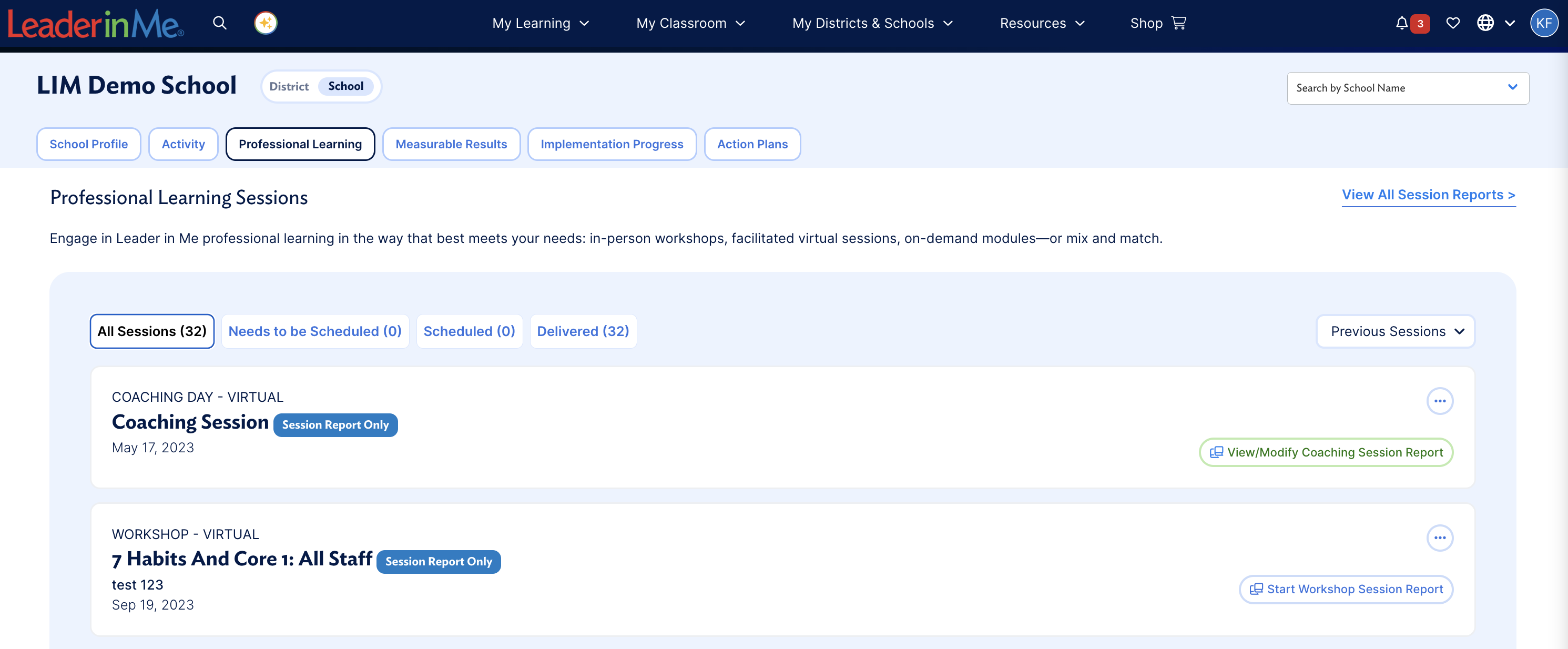
Task: Open more options for 7 Habits workshop
Action: coord(1440,538)
